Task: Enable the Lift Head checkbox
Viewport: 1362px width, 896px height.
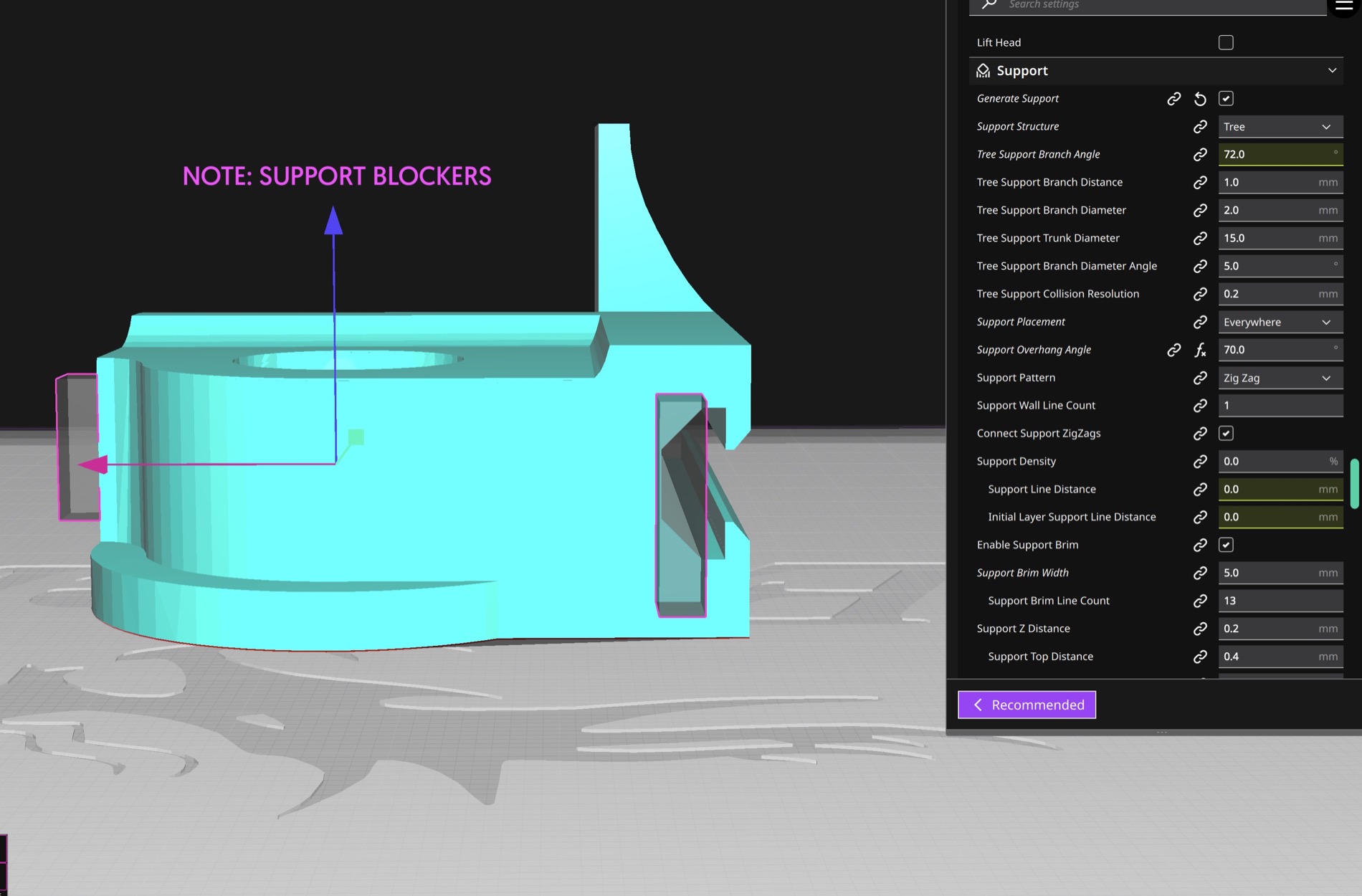Action: [1226, 42]
